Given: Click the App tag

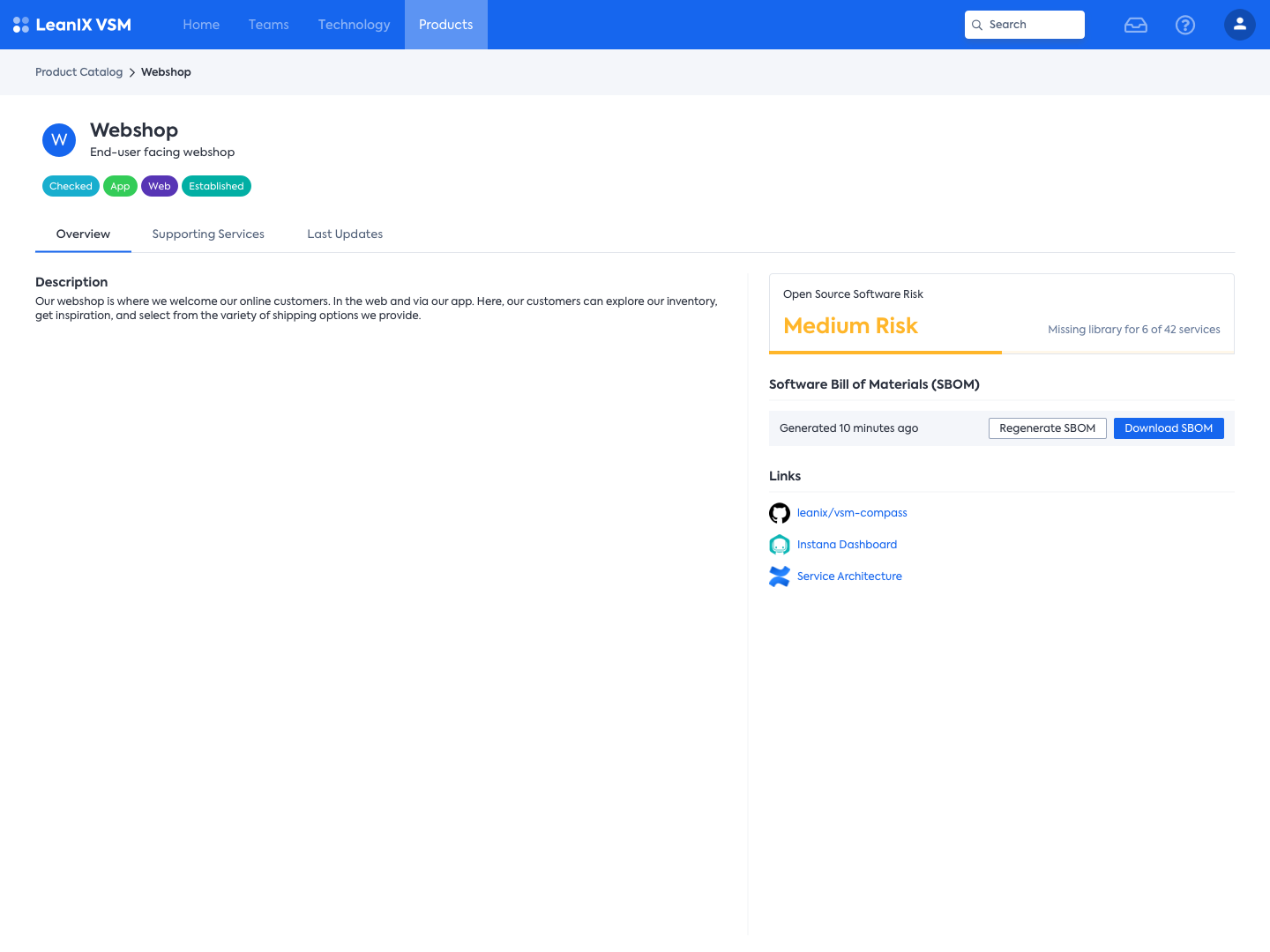Looking at the screenshot, I should 120,186.
